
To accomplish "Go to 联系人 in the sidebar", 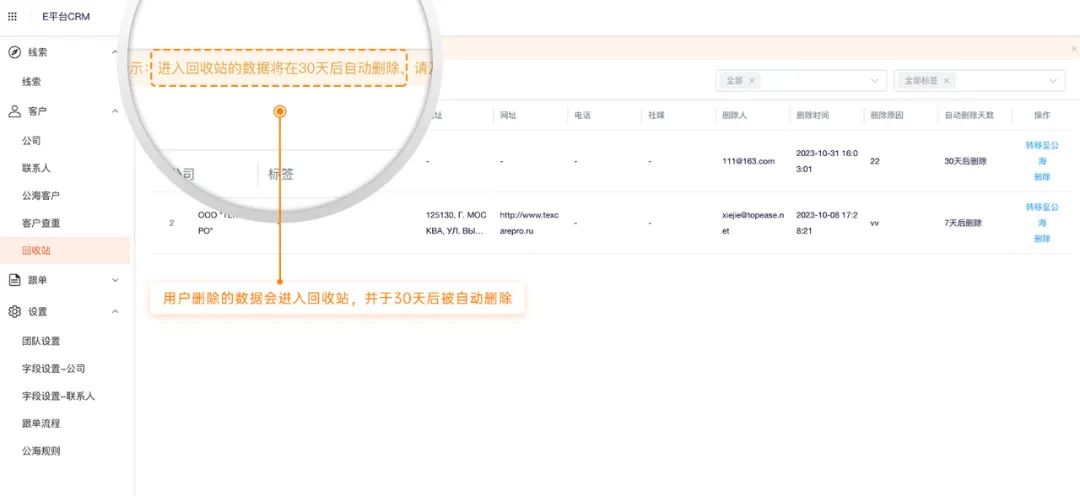I will click(36, 168).
